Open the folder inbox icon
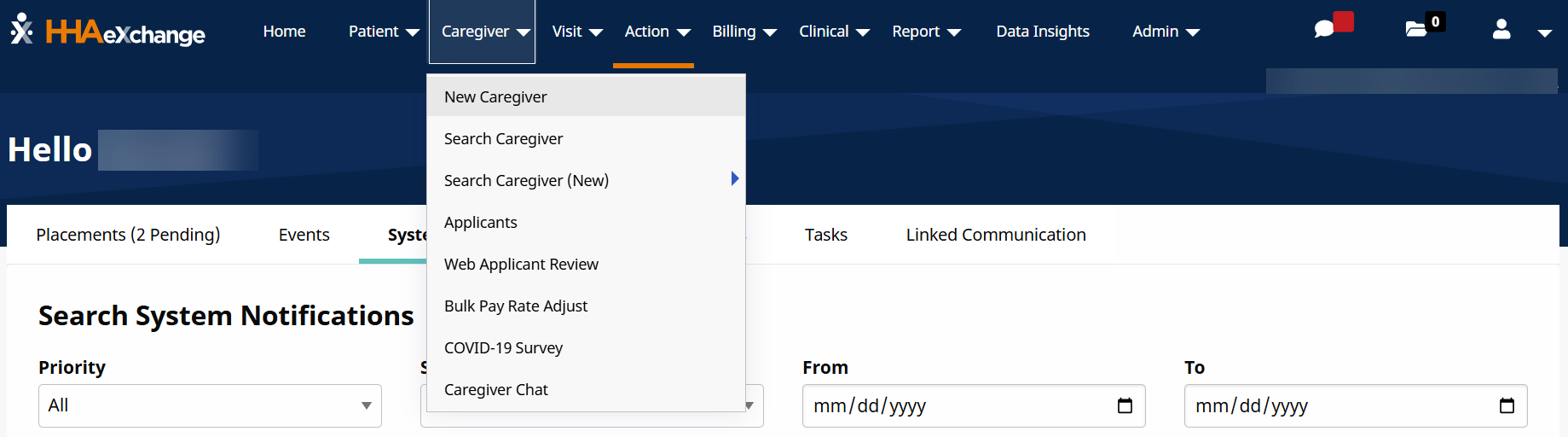The image size is (1568, 437). (1416, 30)
